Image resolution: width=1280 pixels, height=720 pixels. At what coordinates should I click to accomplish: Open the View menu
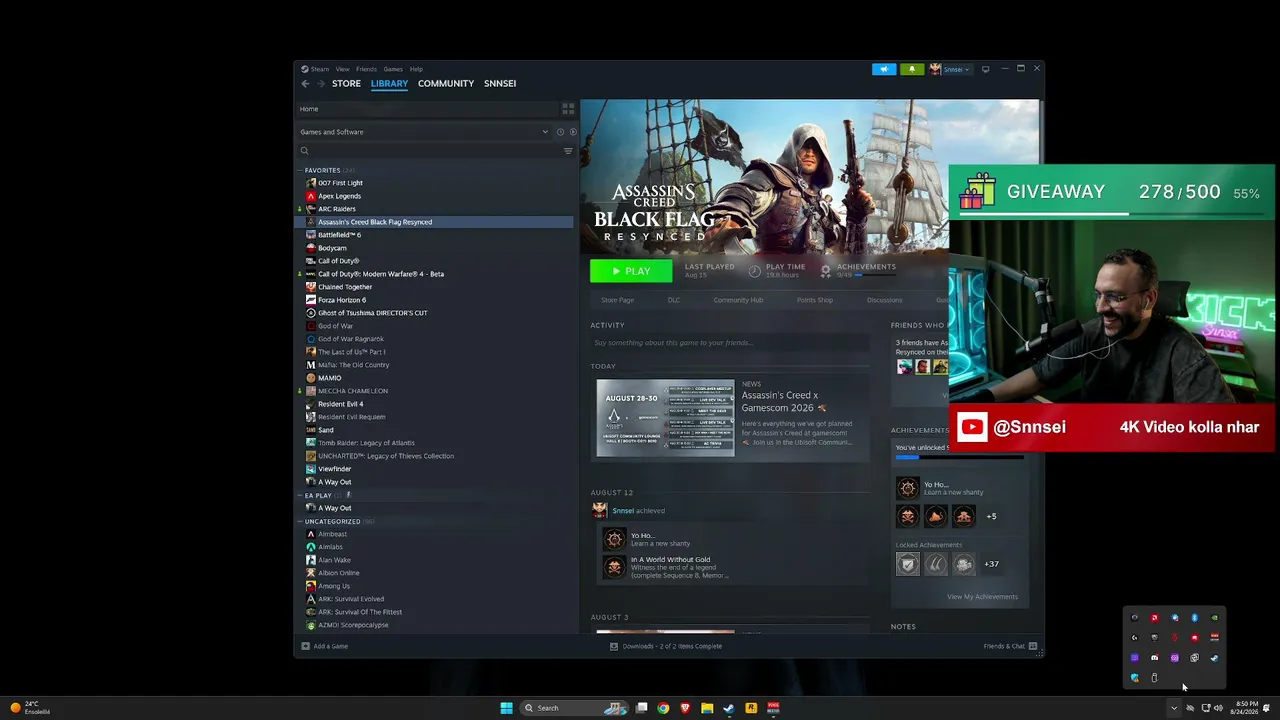pyautogui.click(x=342, y=69)
